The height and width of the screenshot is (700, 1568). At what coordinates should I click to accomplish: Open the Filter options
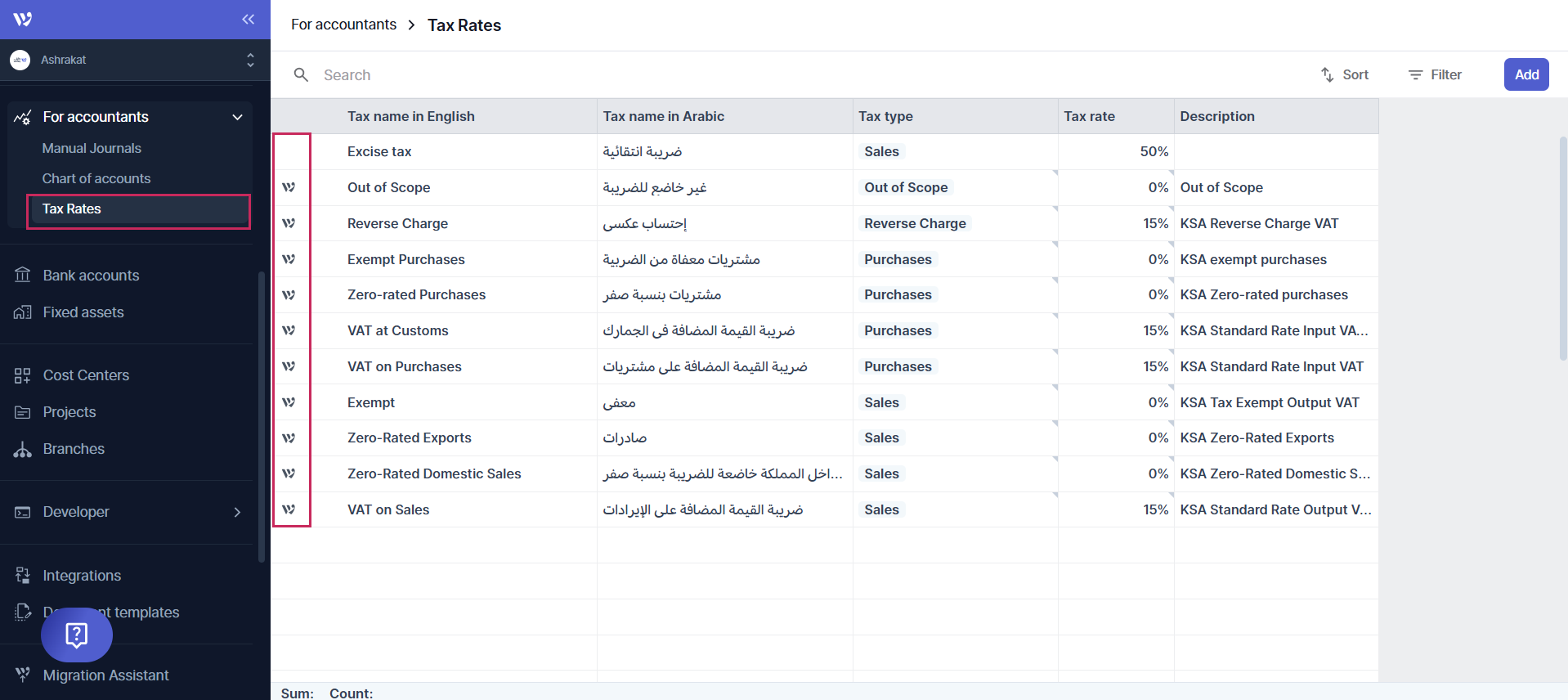tap(1435, 74)
